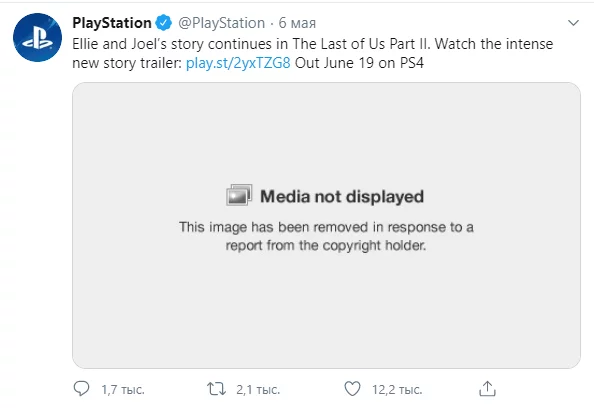The width and height of the screenshot is (594, 408).
Task: Open the reply comment icon
Action: [x=81, y=389]
